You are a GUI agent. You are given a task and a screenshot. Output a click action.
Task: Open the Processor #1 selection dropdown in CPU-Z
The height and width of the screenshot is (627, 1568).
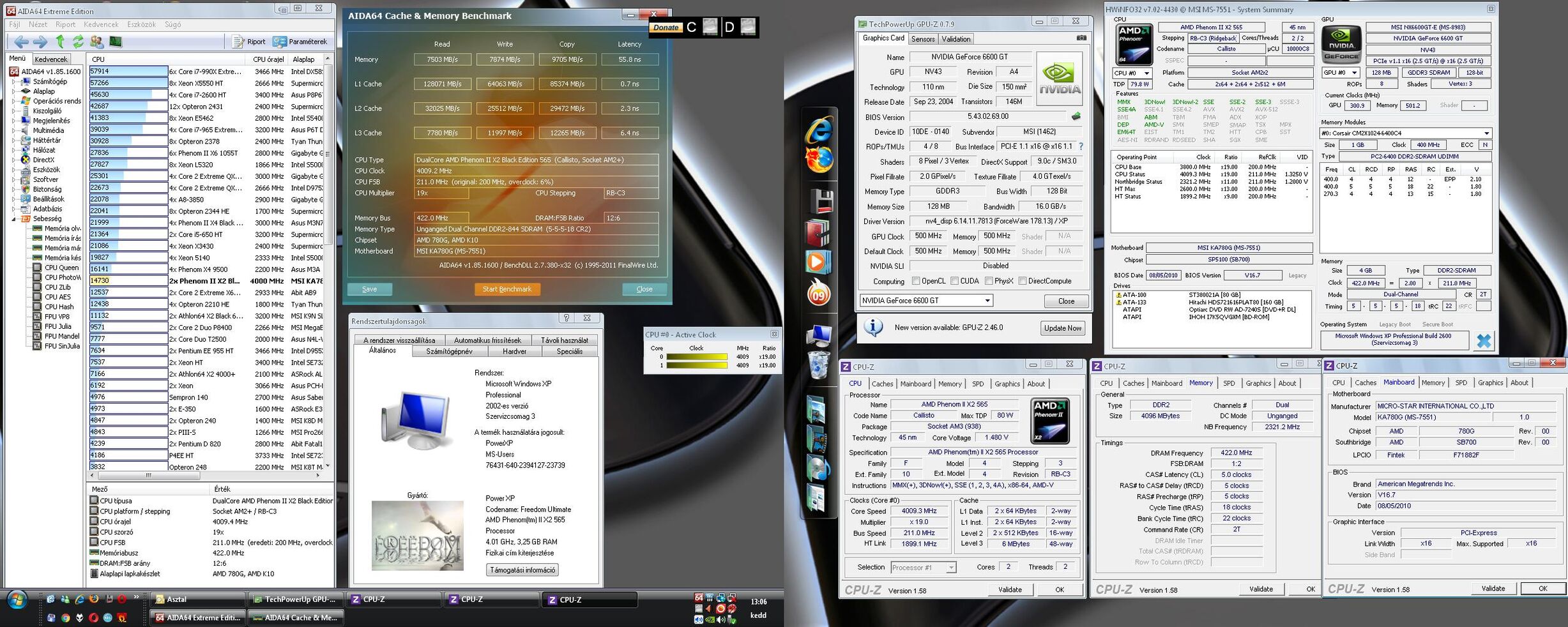[x=923, y=568]
